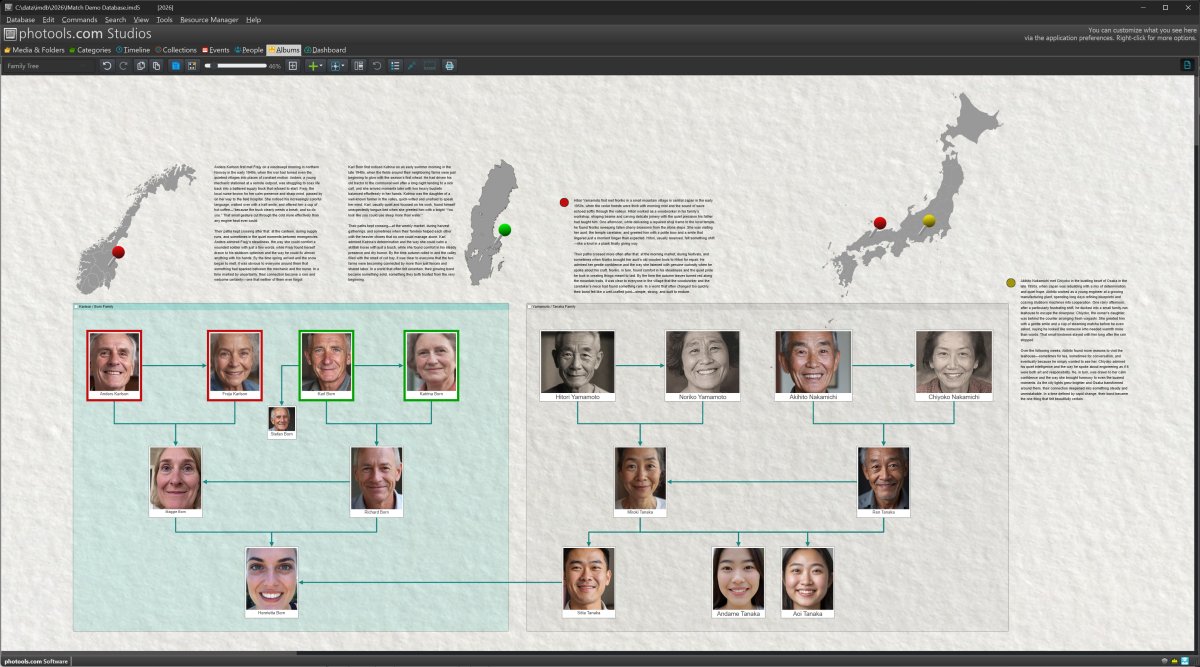Select the Rao Tanaka portrait
Image resolution: width=1200 pixels, height=667 pixels.
884,481
